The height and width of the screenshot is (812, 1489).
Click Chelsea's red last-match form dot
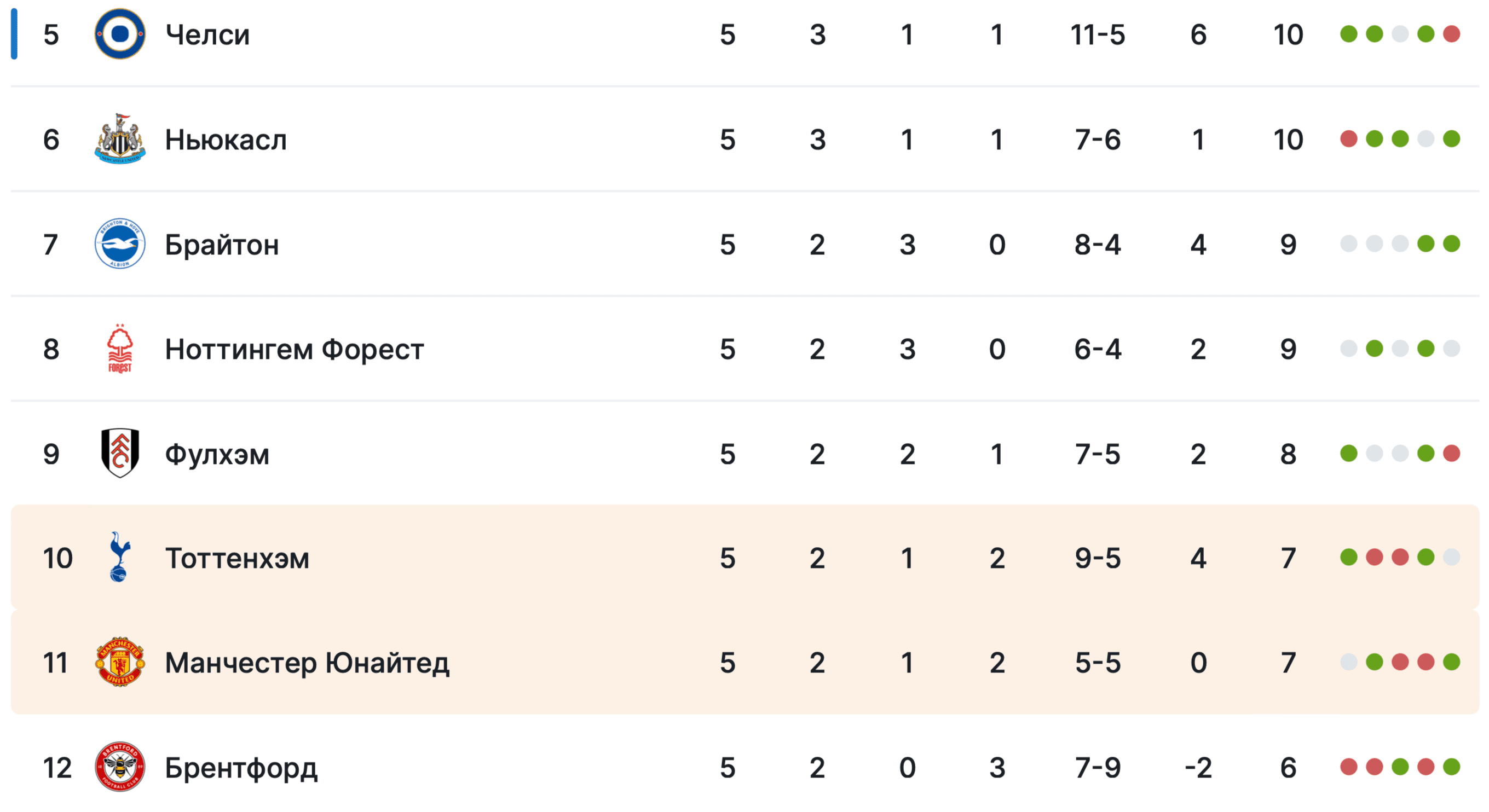tap(1451, 34)
